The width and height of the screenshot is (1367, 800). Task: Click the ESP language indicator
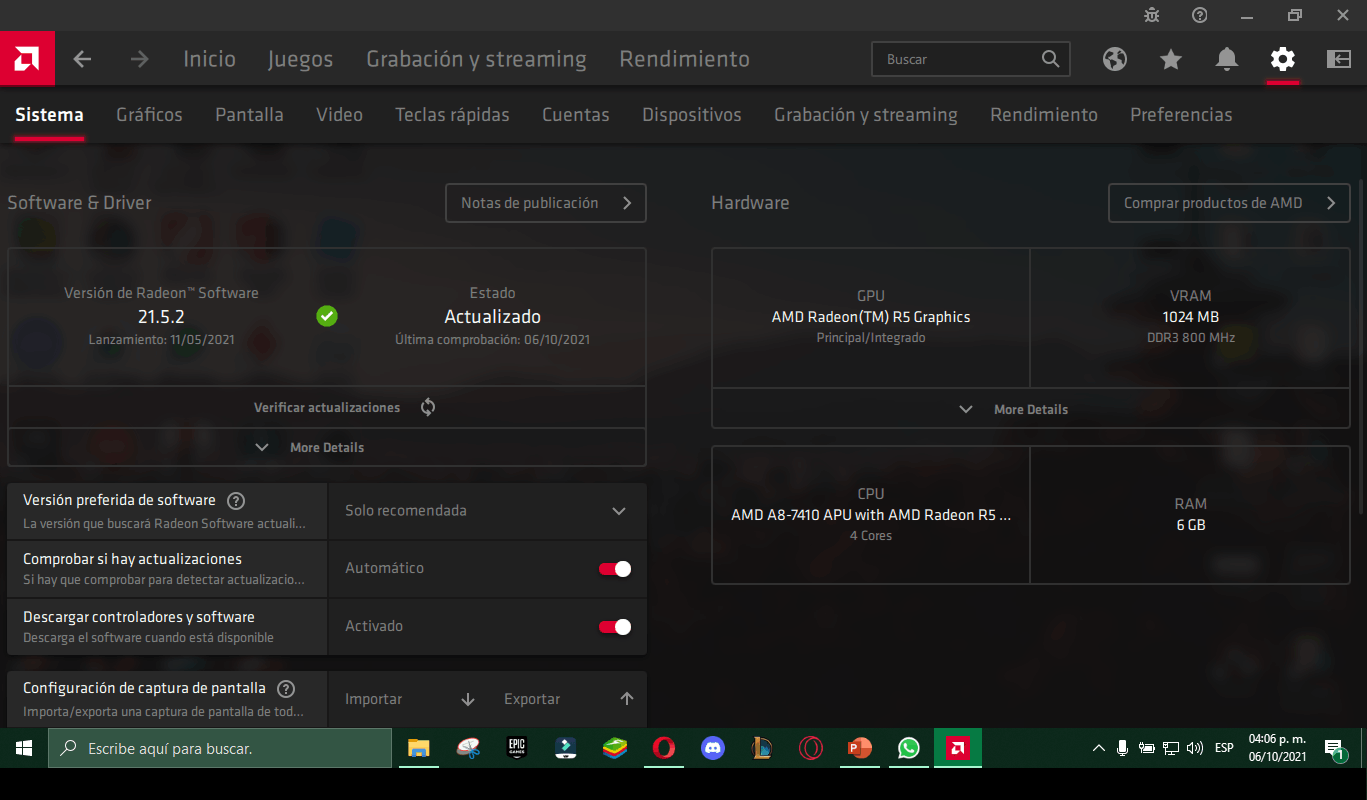coord(1223,748)
